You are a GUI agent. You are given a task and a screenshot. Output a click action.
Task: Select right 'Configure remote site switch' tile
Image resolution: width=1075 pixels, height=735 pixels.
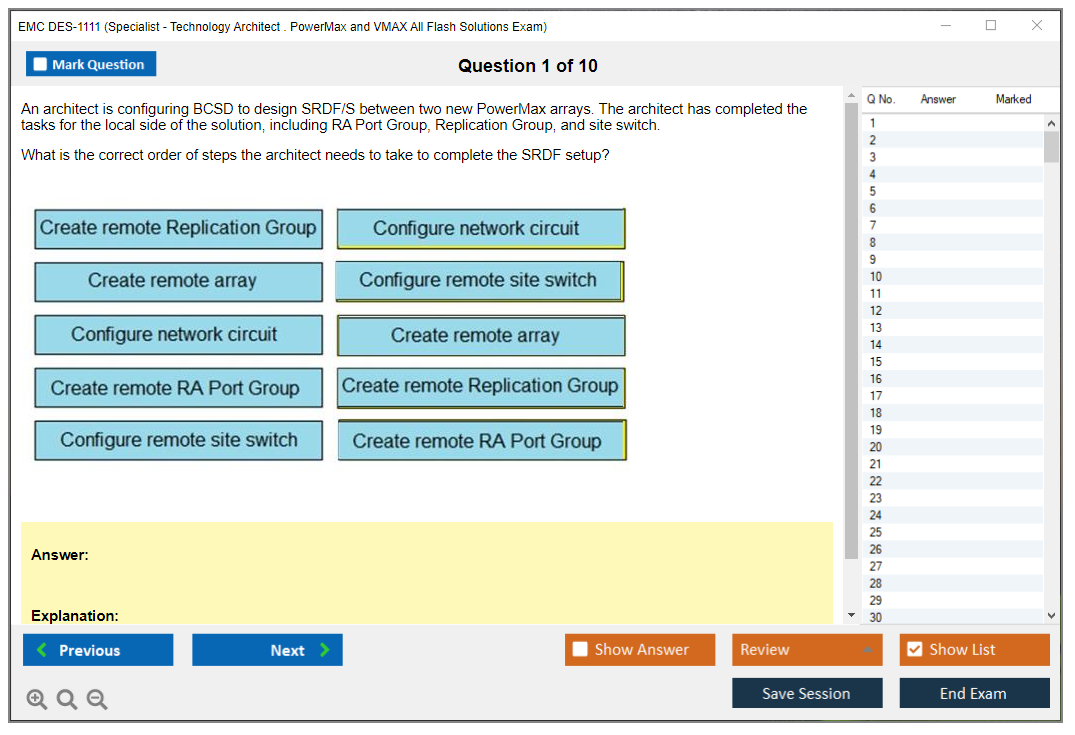(x=479, y=281)
